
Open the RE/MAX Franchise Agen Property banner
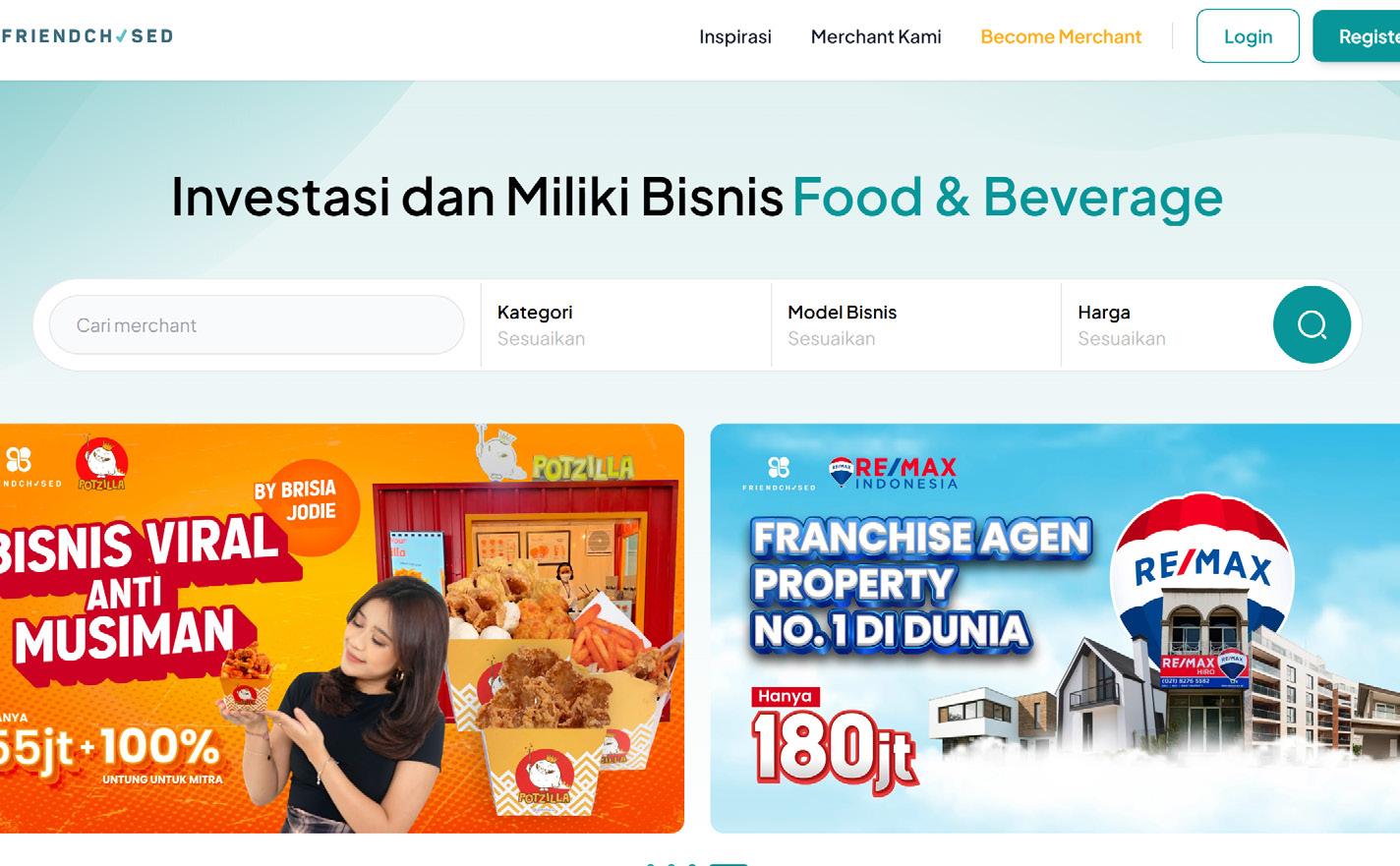(x=1055, y=628)
